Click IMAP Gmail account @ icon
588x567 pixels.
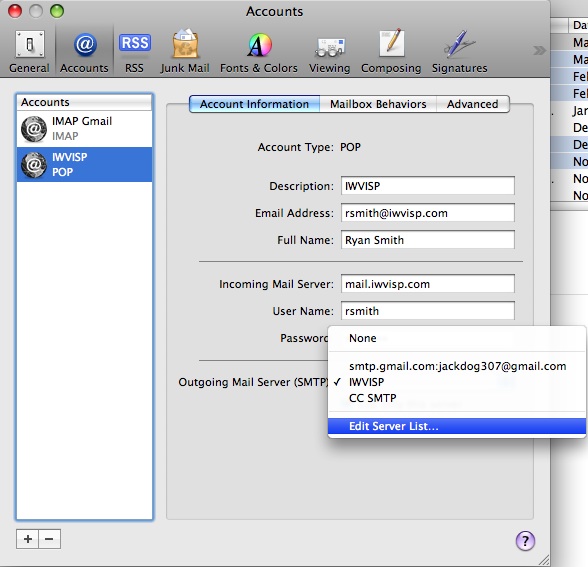point(34,129)
